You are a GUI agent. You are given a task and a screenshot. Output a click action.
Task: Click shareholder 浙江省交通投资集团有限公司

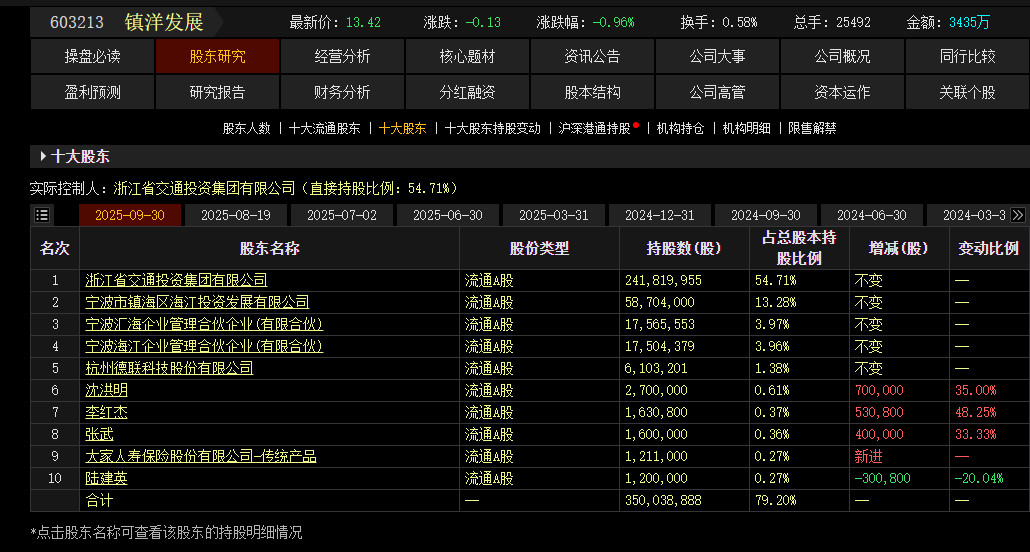176,281
